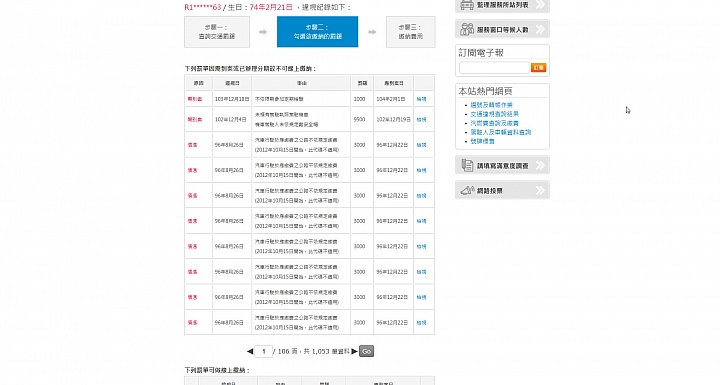Click the date cell 102年12月4日
Image resolution: width=720 pixels, height=385 pixels.
[x=231, y=119]
